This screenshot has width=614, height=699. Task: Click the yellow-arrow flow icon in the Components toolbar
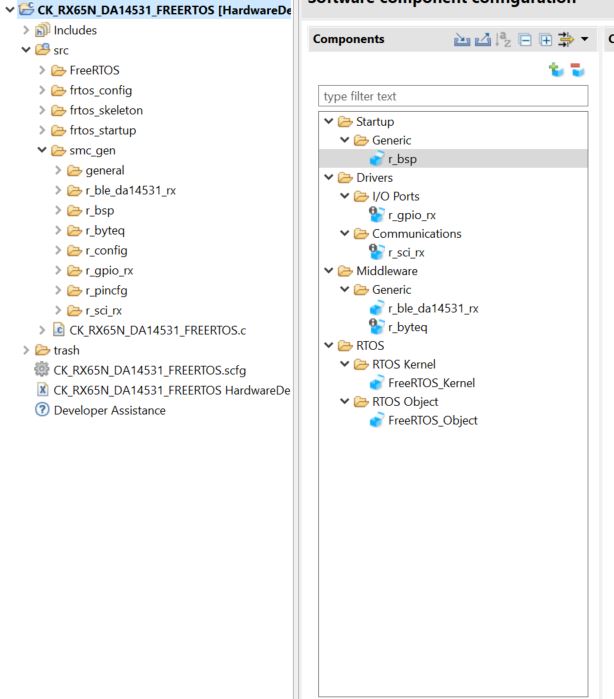pos(566,39)
